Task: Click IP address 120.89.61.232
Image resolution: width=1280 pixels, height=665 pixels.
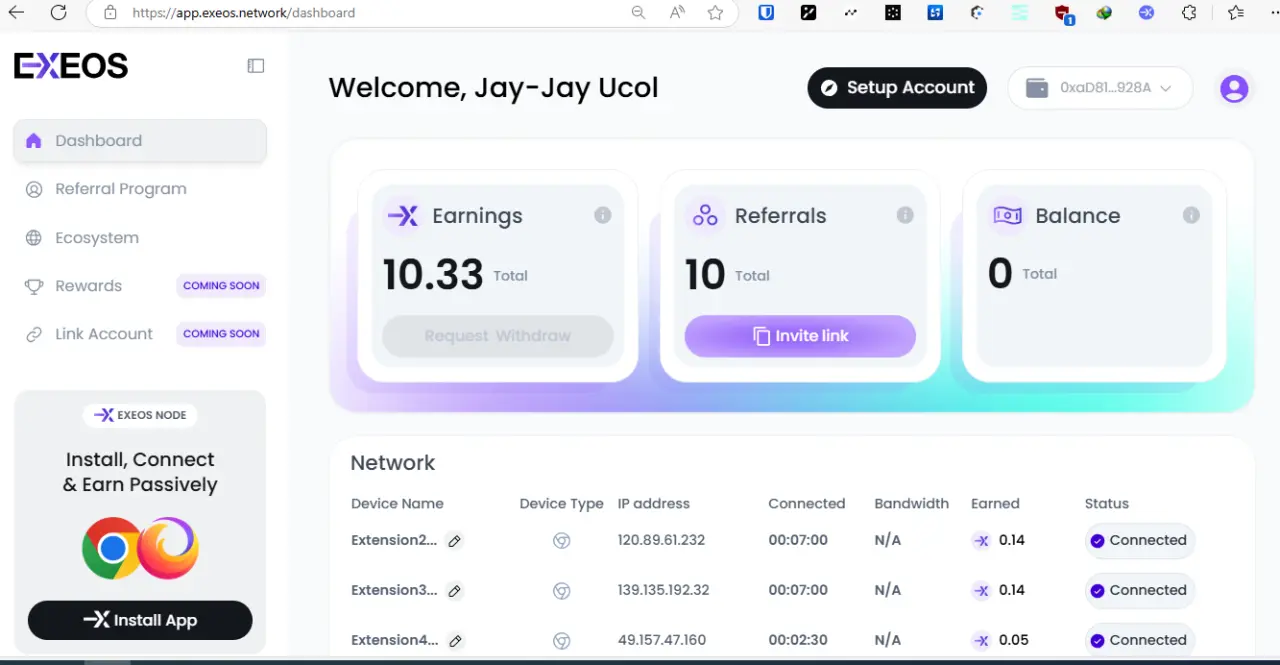Action: pos(661,540)
